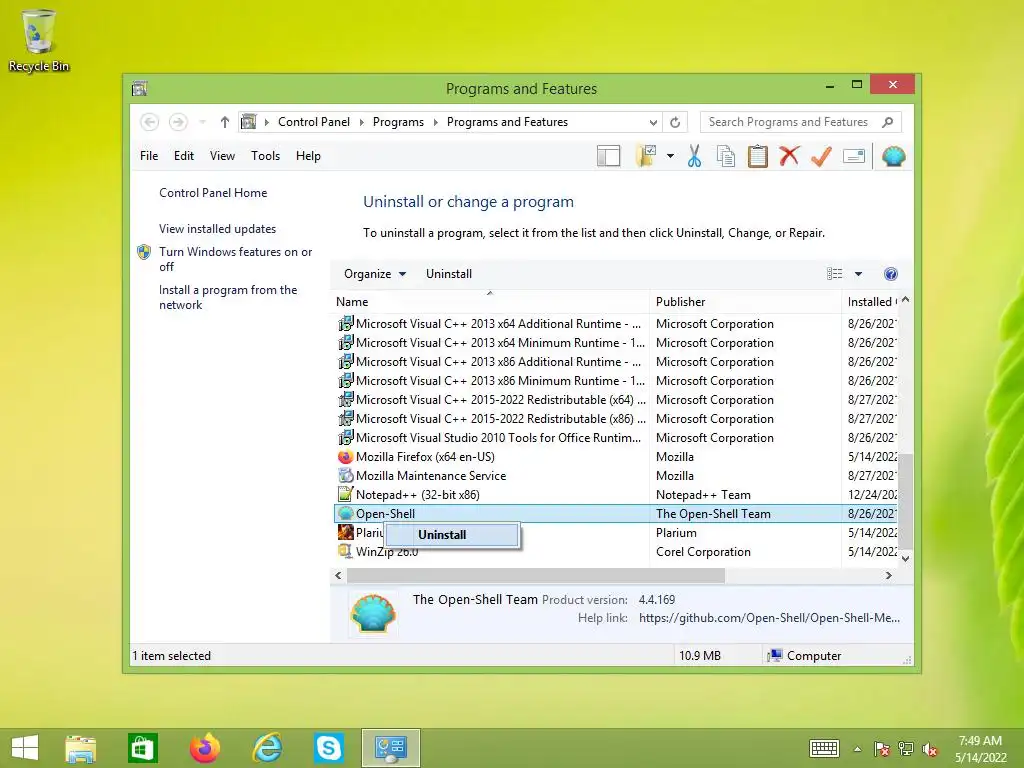
Task: Open the view options dropdown arrow
Action: 858,274
